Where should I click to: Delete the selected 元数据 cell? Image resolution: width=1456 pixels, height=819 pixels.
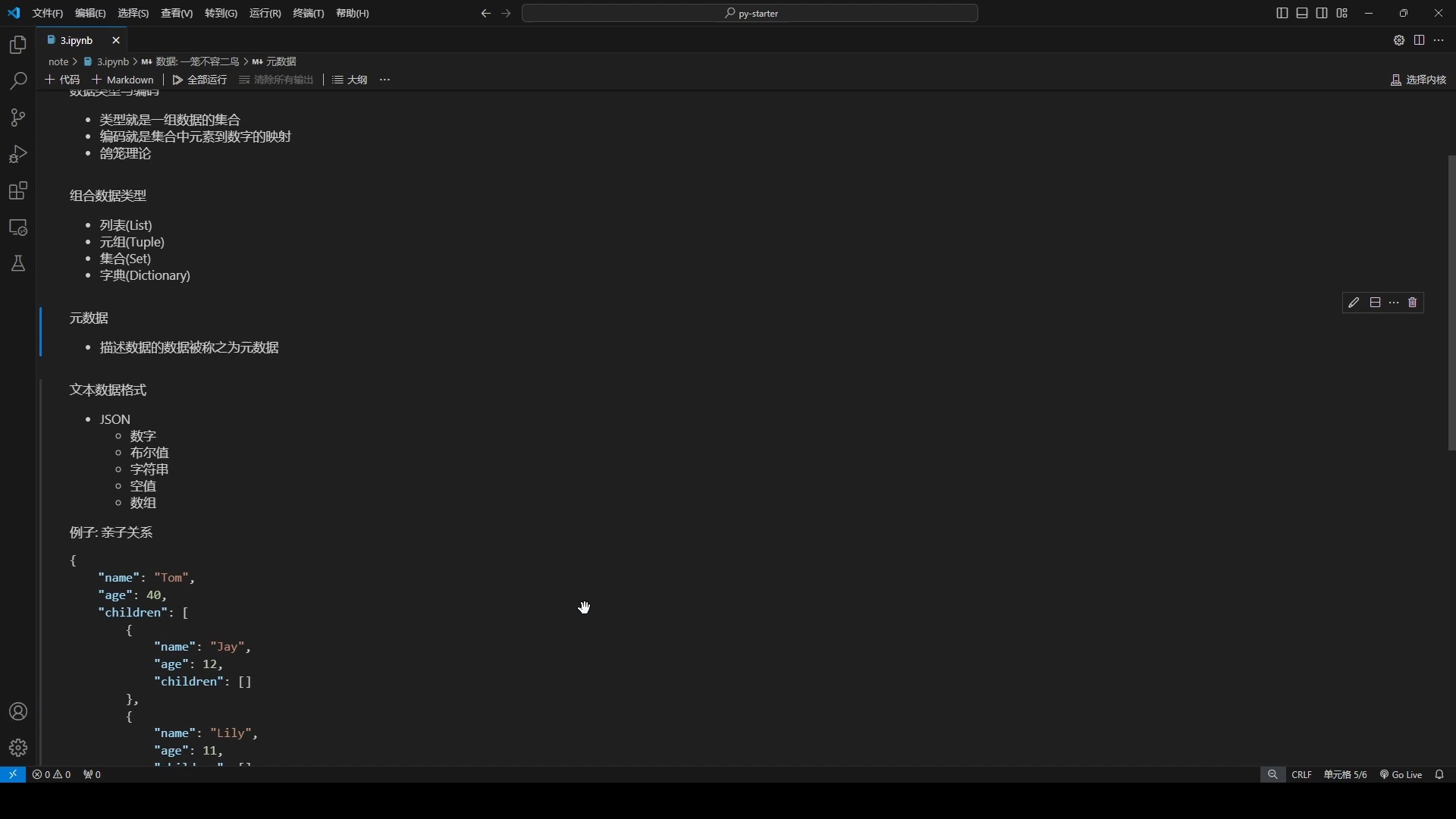tap(1413, 303)
